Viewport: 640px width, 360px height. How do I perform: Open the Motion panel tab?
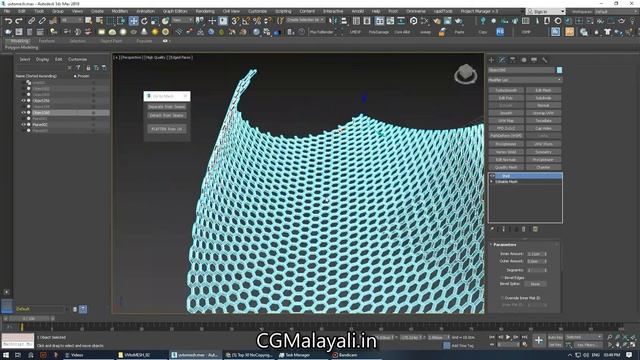(x=524, y=60)
